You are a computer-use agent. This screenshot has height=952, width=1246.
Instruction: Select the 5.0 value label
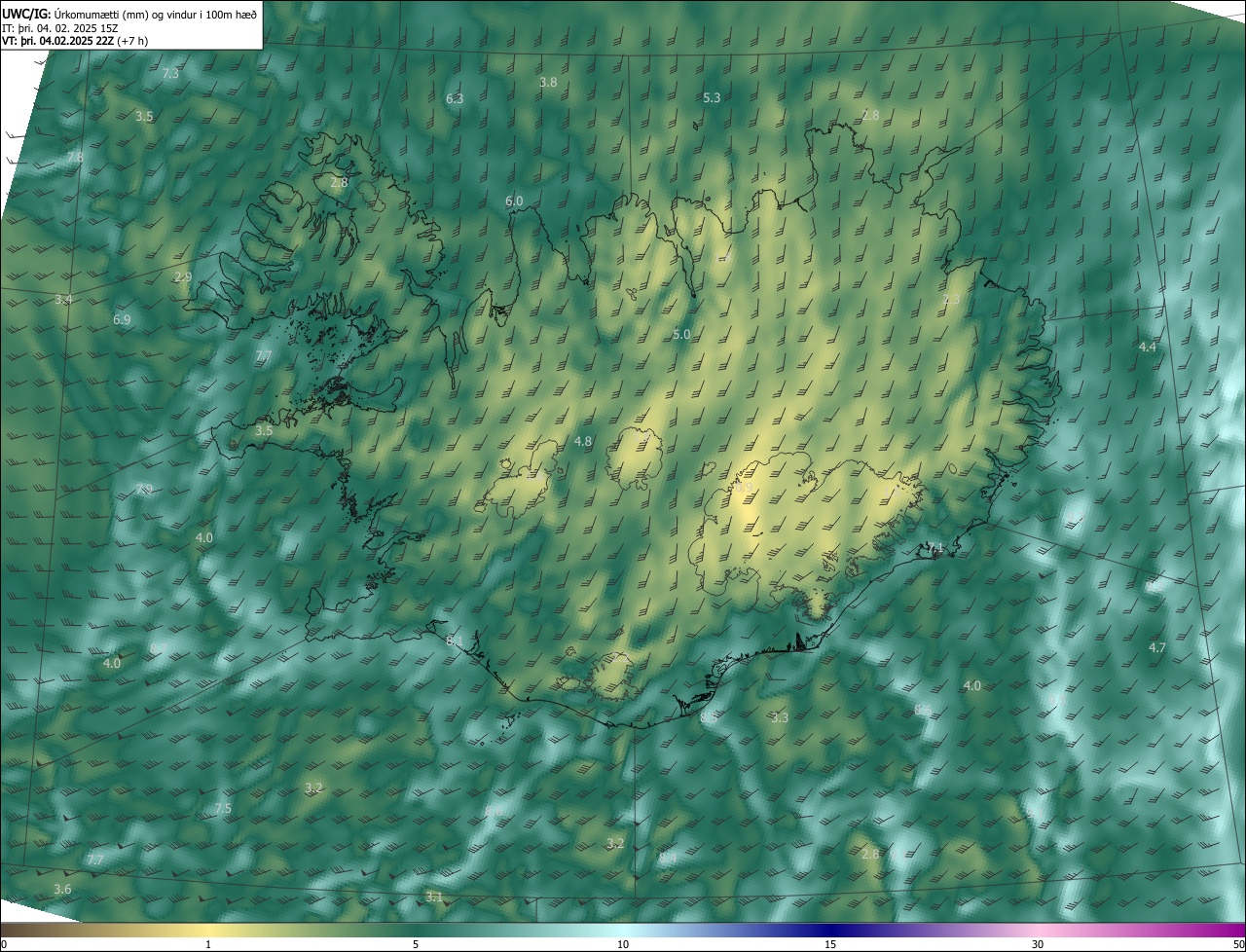click(x=681, y=334)
